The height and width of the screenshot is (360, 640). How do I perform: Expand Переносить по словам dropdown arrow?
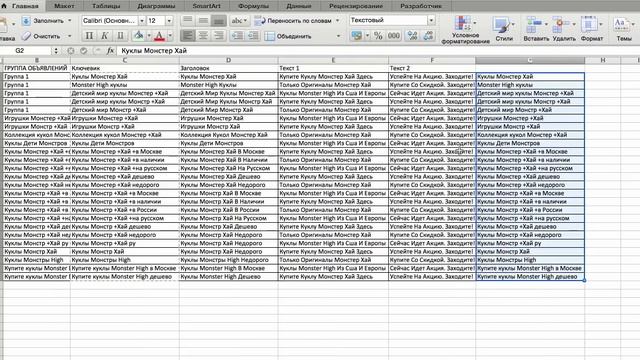(x=338, y=20)
